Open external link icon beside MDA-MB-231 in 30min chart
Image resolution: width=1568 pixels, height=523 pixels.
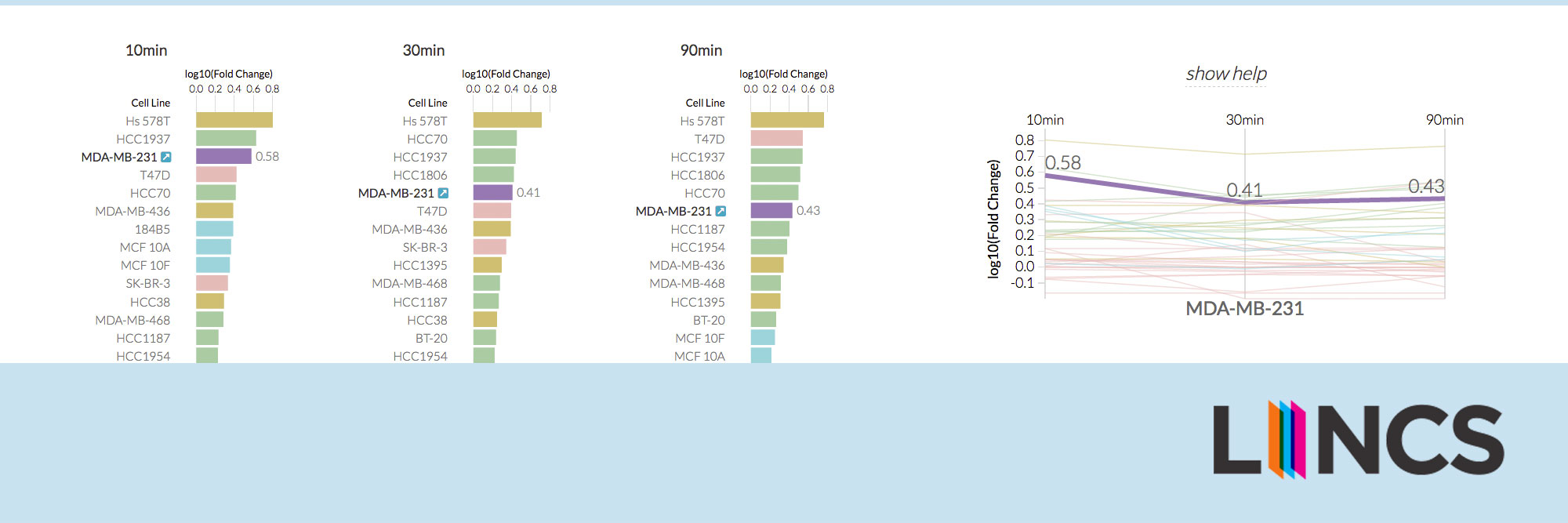pyautogui.click(x=443, y=193)
